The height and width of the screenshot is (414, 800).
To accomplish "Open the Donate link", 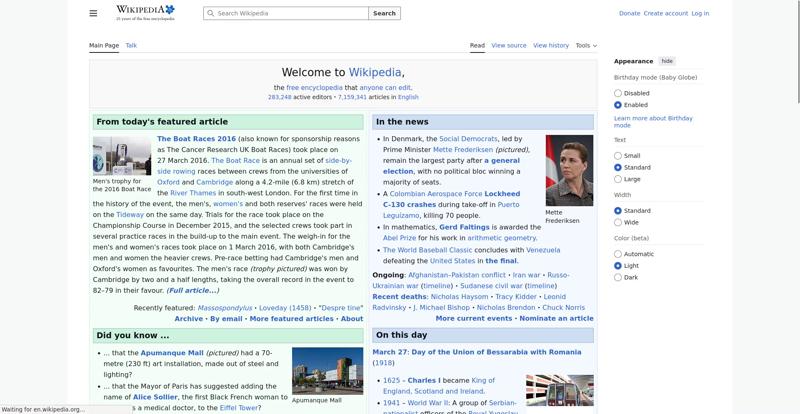I will (629, 13).
